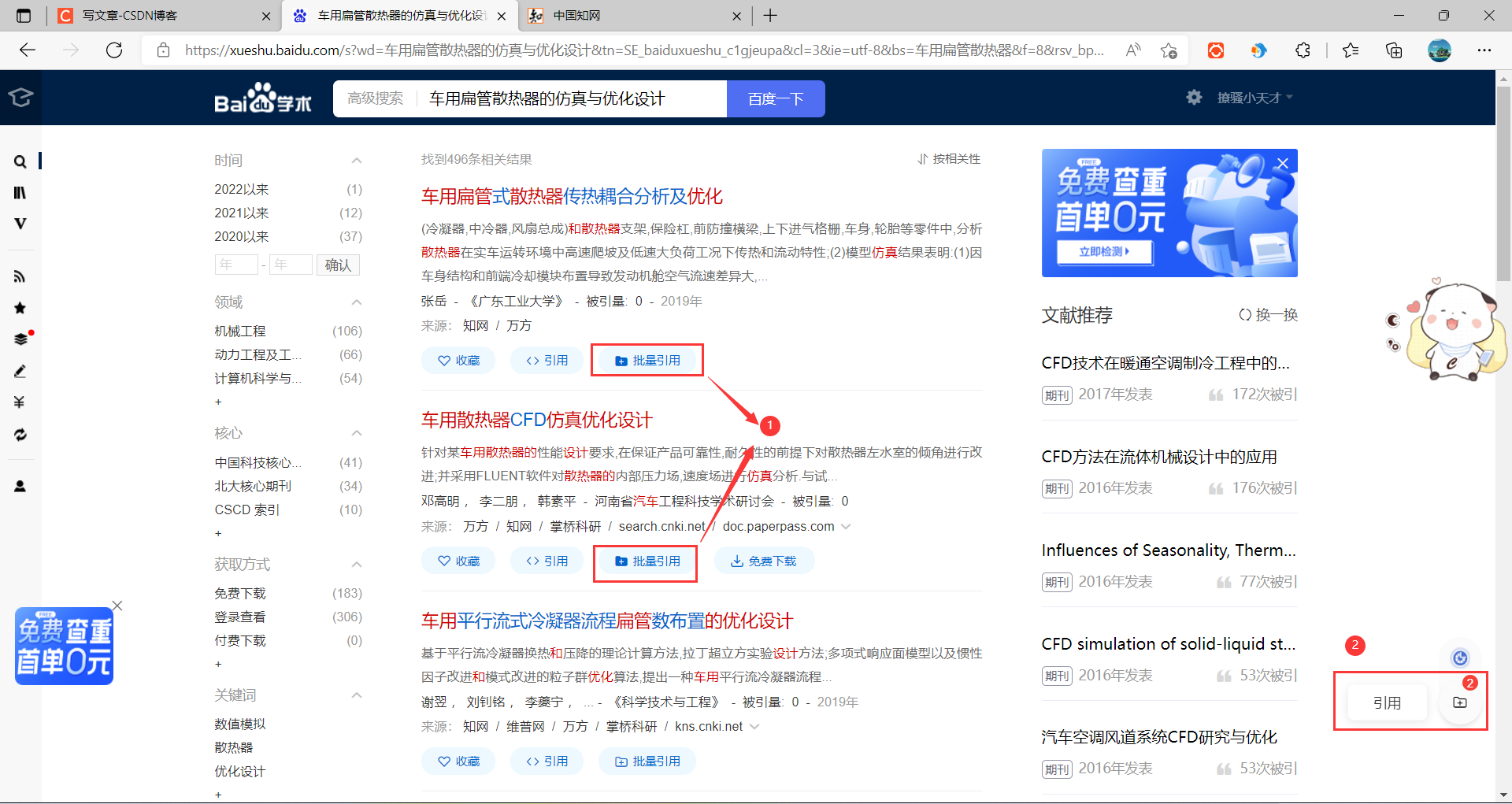Click the V sidebar icon
Screen dimensions: 1512x804
pos(20,224)
